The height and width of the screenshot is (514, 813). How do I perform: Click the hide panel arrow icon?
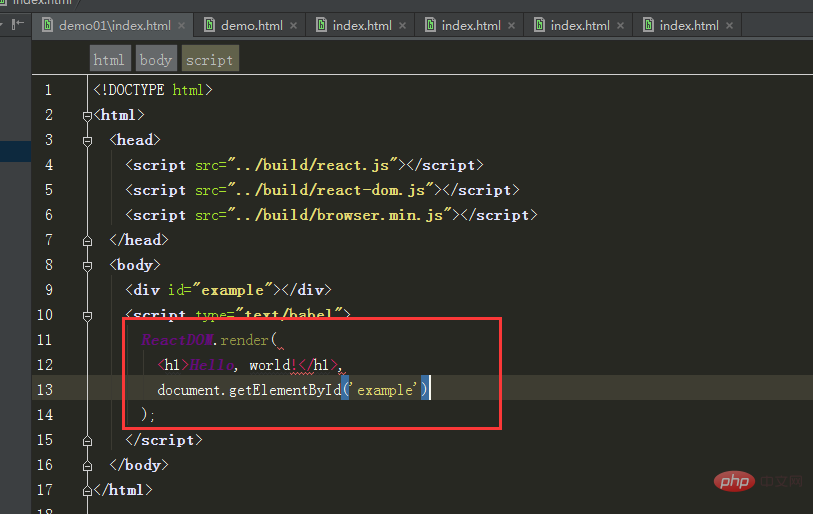17,24
